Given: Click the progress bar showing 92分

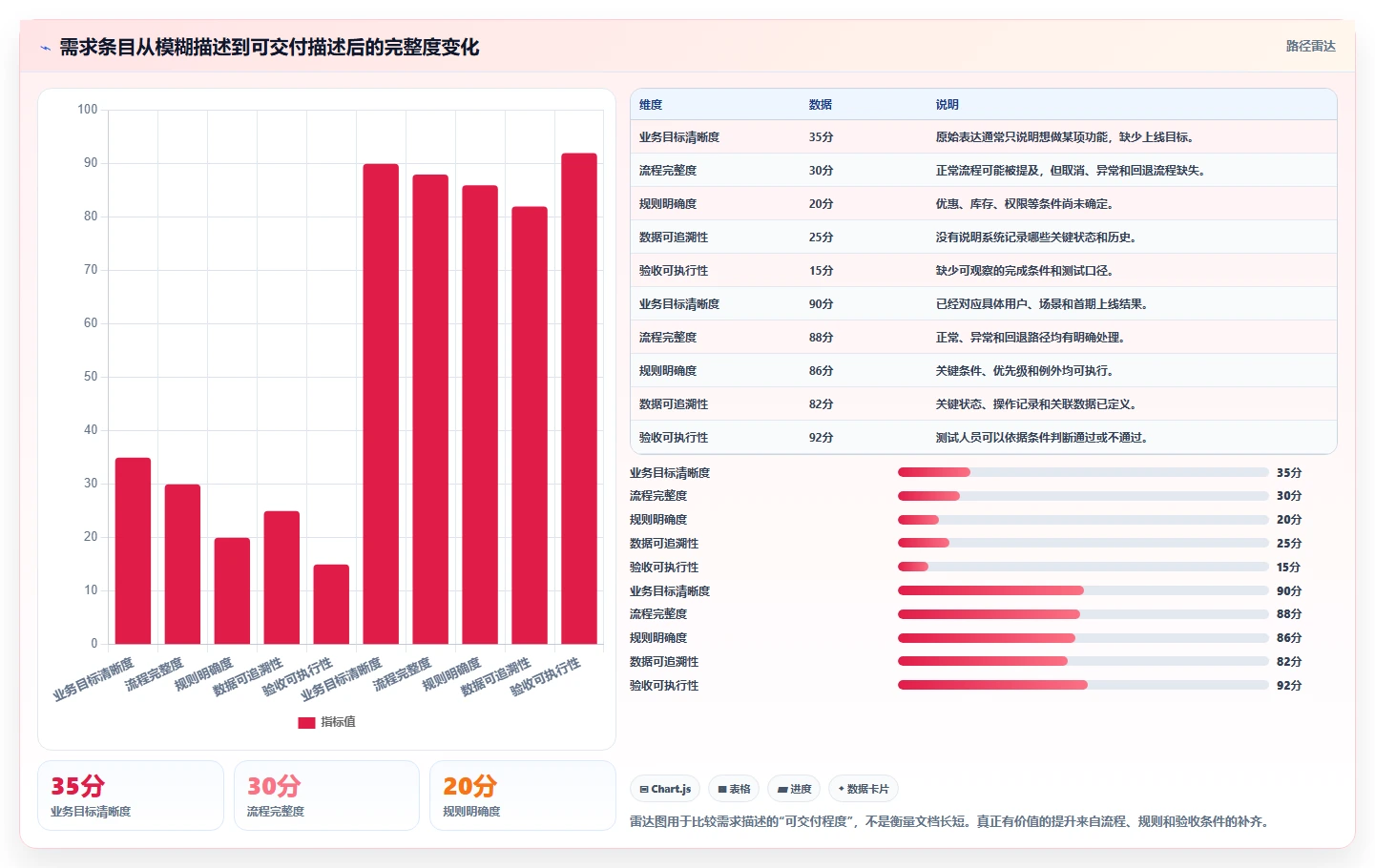Looking at the screenshot, I should point(1083,685).
